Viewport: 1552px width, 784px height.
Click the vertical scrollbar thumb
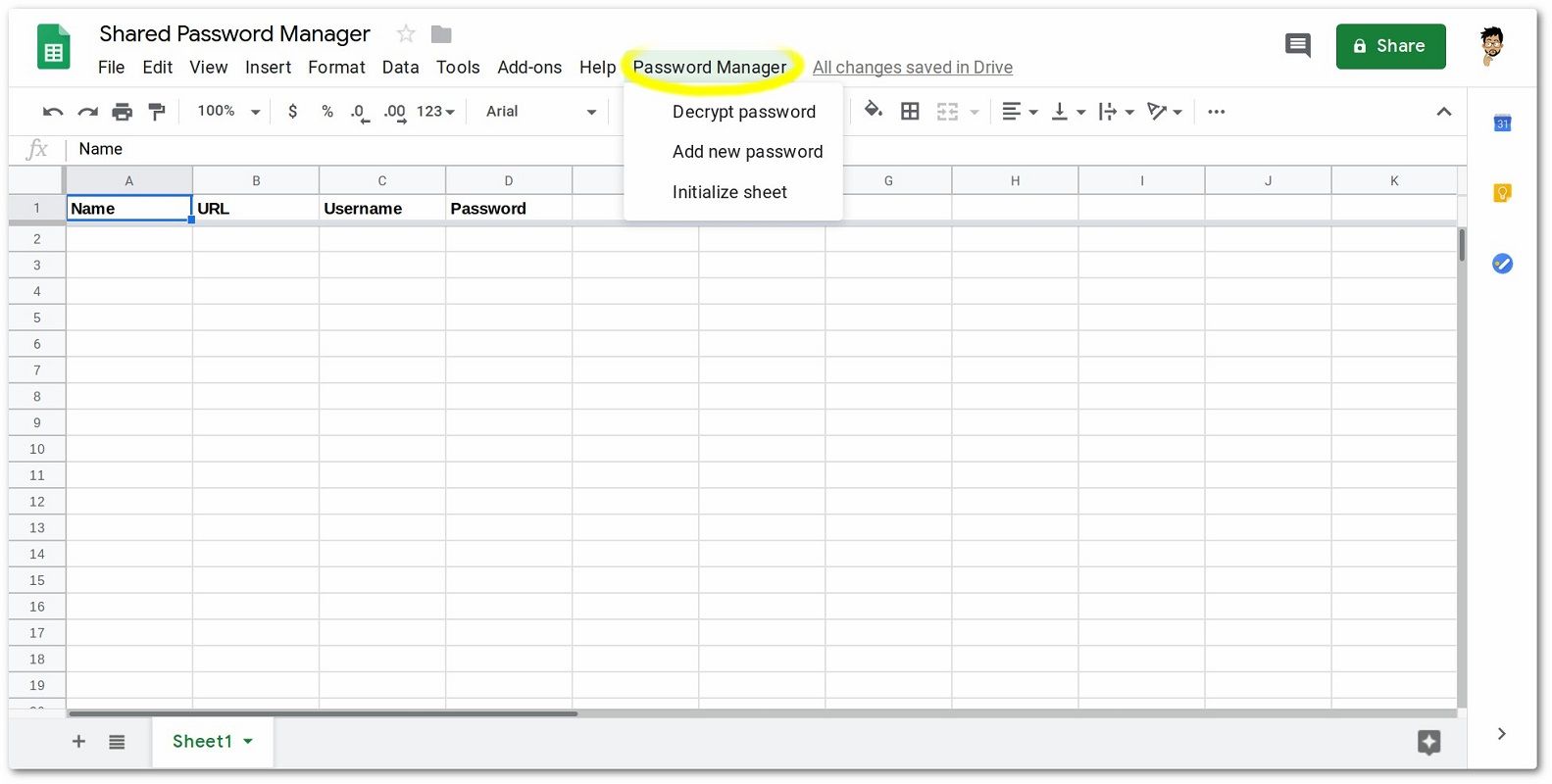[1462, 245]
